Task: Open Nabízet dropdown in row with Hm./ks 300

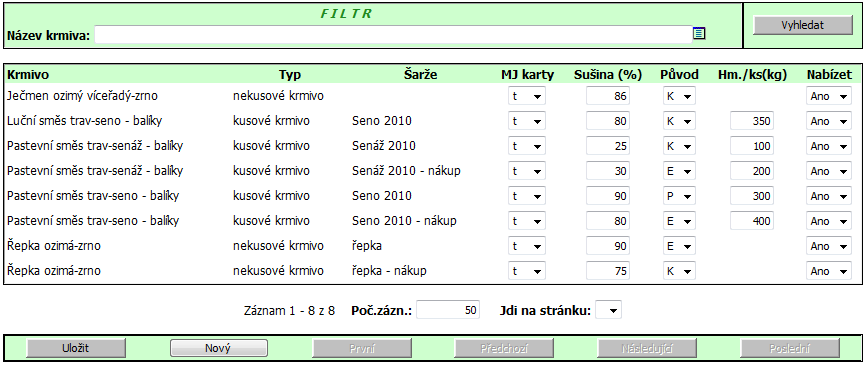Action: click(x=829, y=196)
